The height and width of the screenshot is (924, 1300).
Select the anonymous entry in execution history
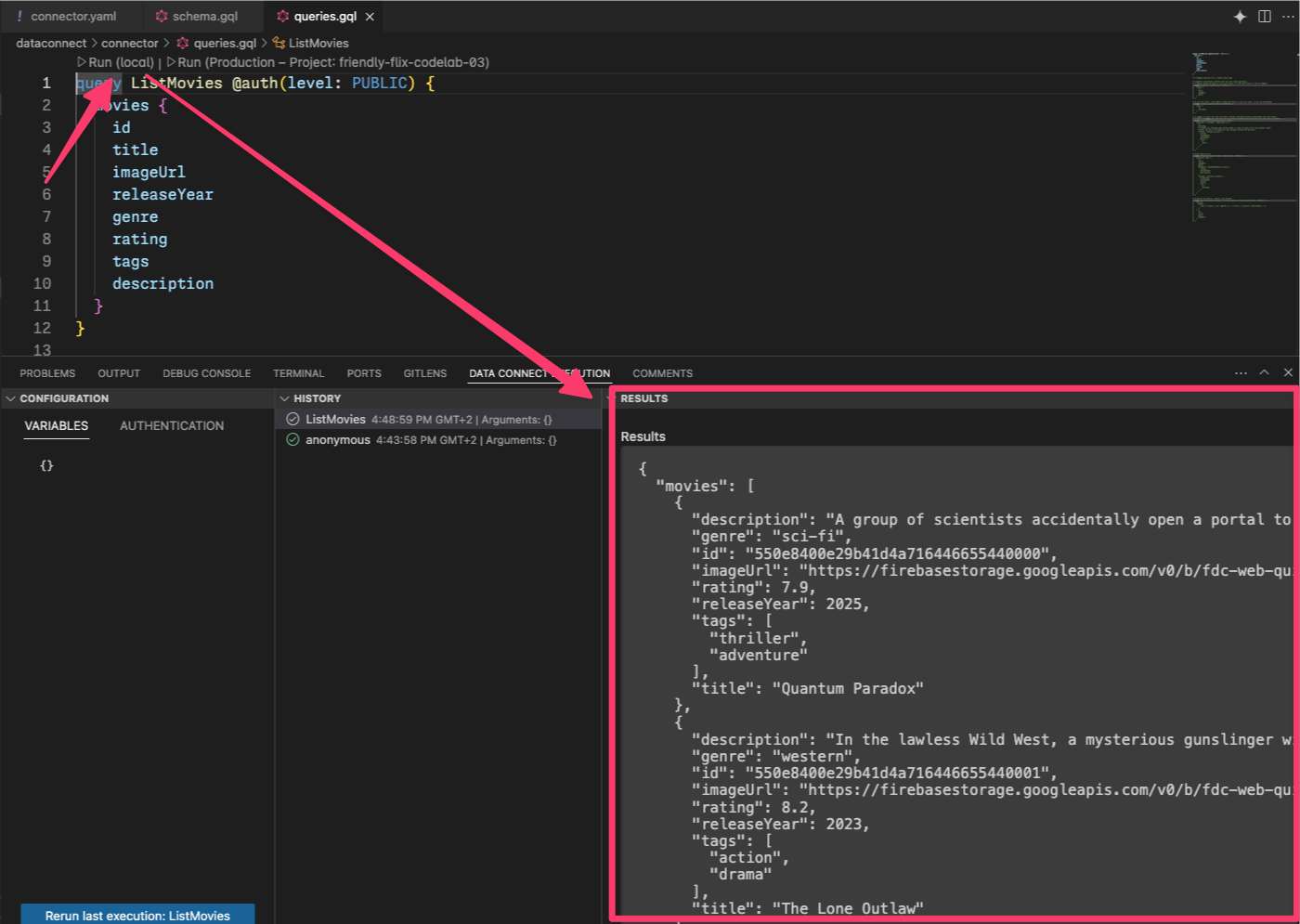click(338, 440)
